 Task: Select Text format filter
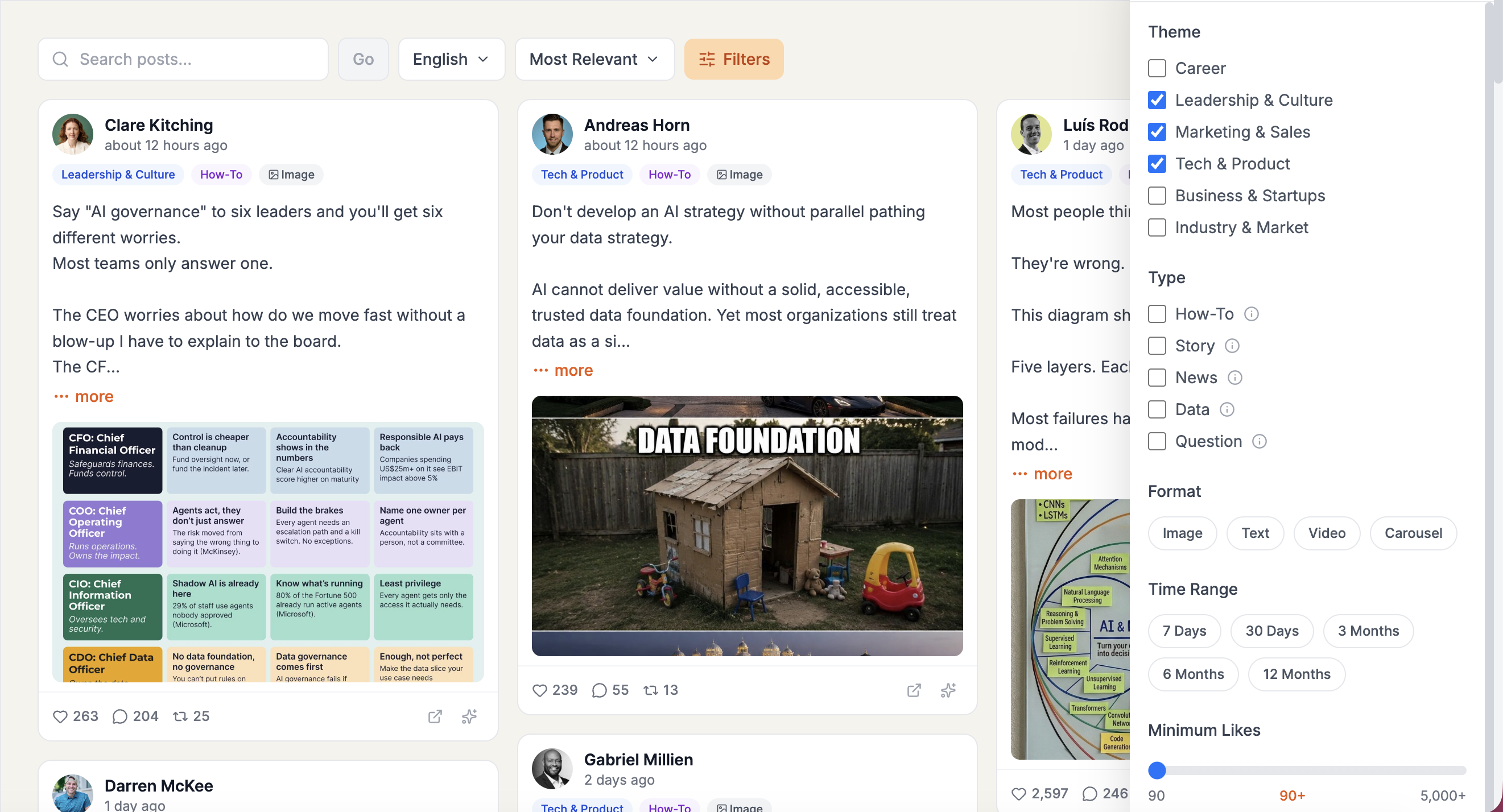pos(1255,533)
